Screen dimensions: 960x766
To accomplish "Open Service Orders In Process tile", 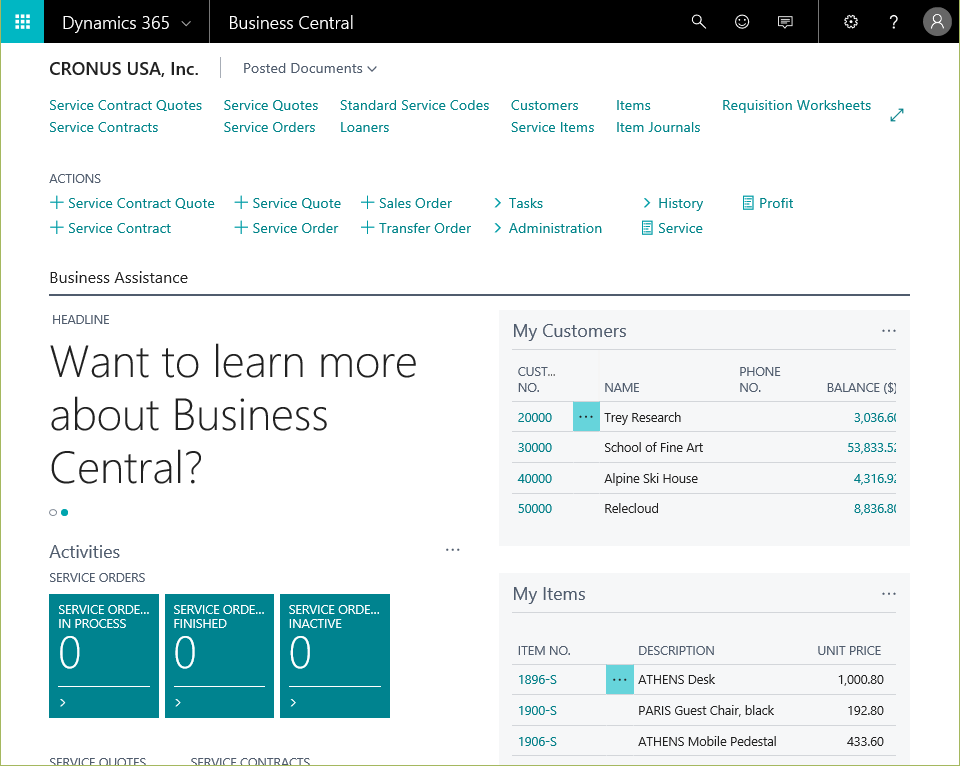I will [x=103, y=656].
